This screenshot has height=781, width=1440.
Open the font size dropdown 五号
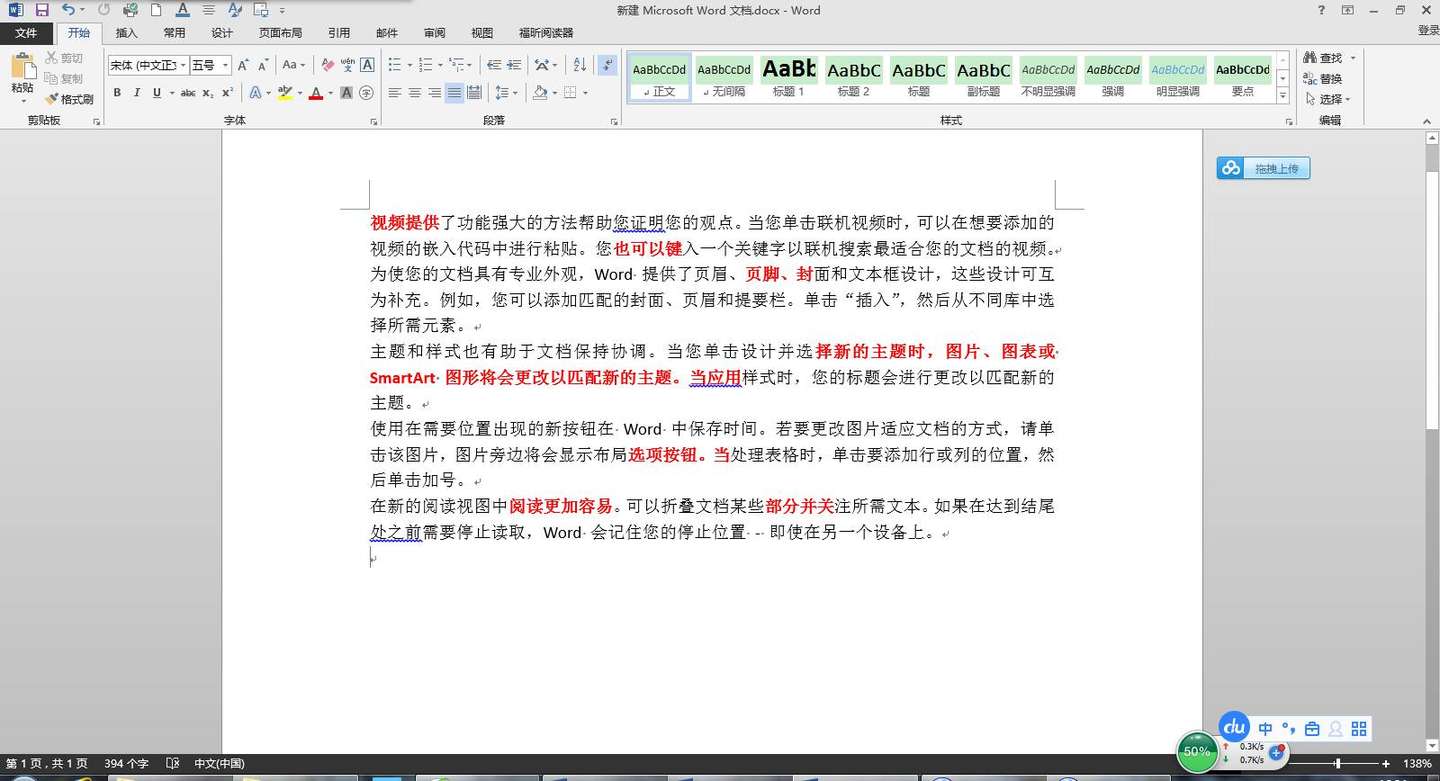click(226, 65)
